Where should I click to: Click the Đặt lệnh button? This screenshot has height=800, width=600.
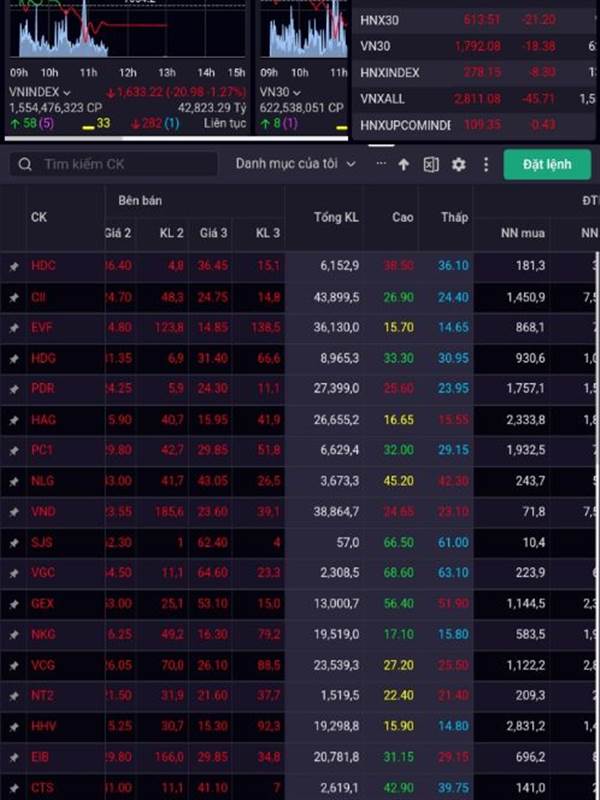(547, 164)
